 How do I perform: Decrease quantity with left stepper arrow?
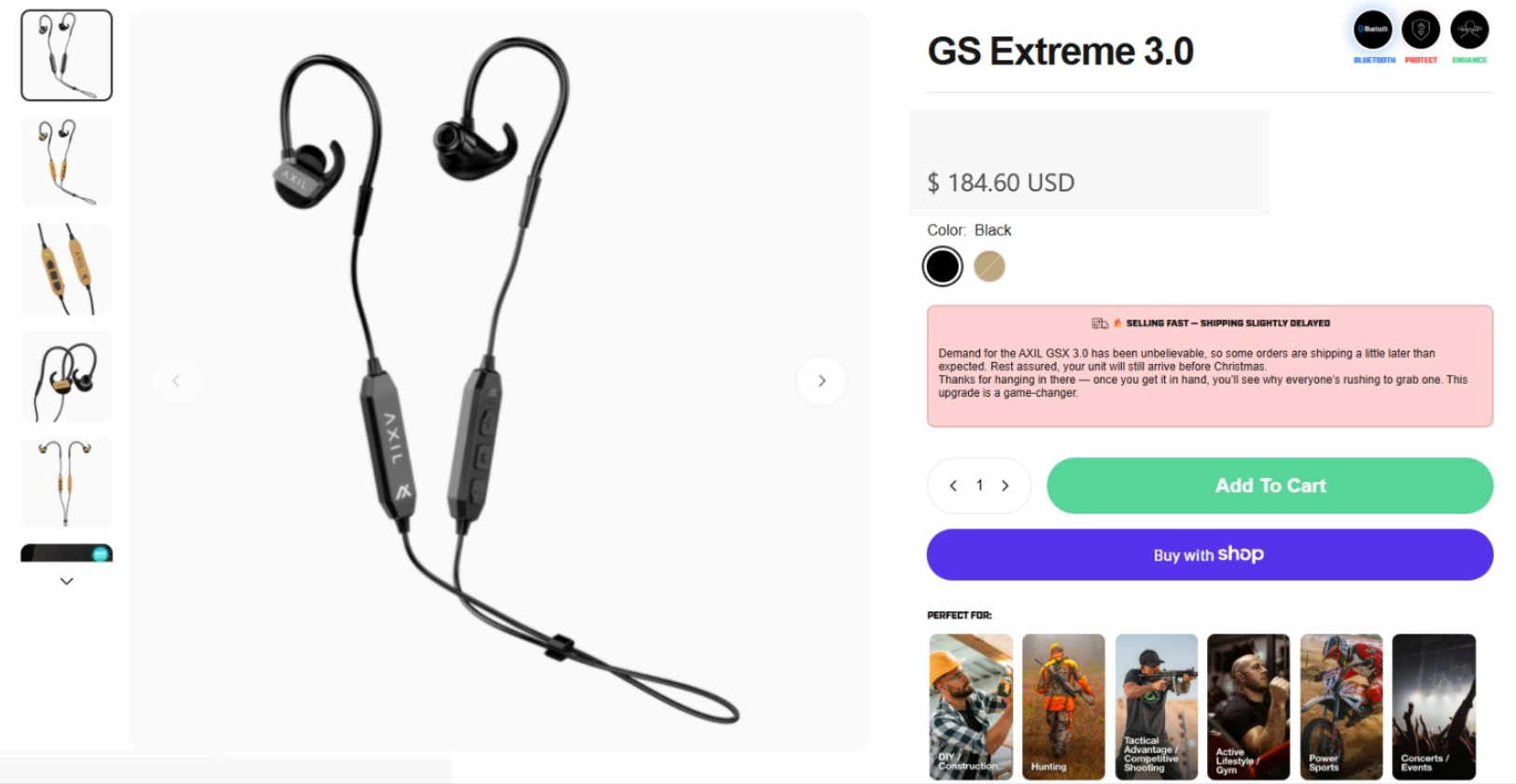pyautogui.click(x=953, y=485)
